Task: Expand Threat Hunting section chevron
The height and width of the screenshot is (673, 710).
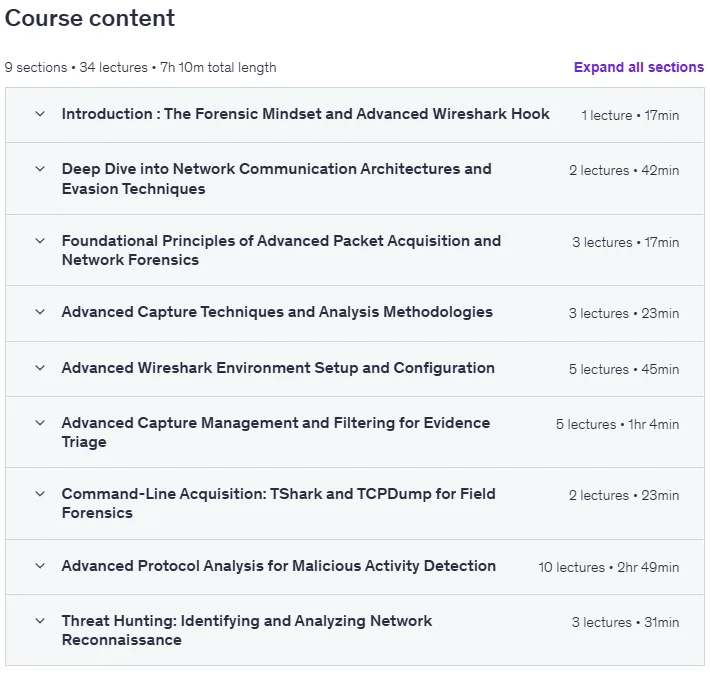Action: tap(40, 621)
